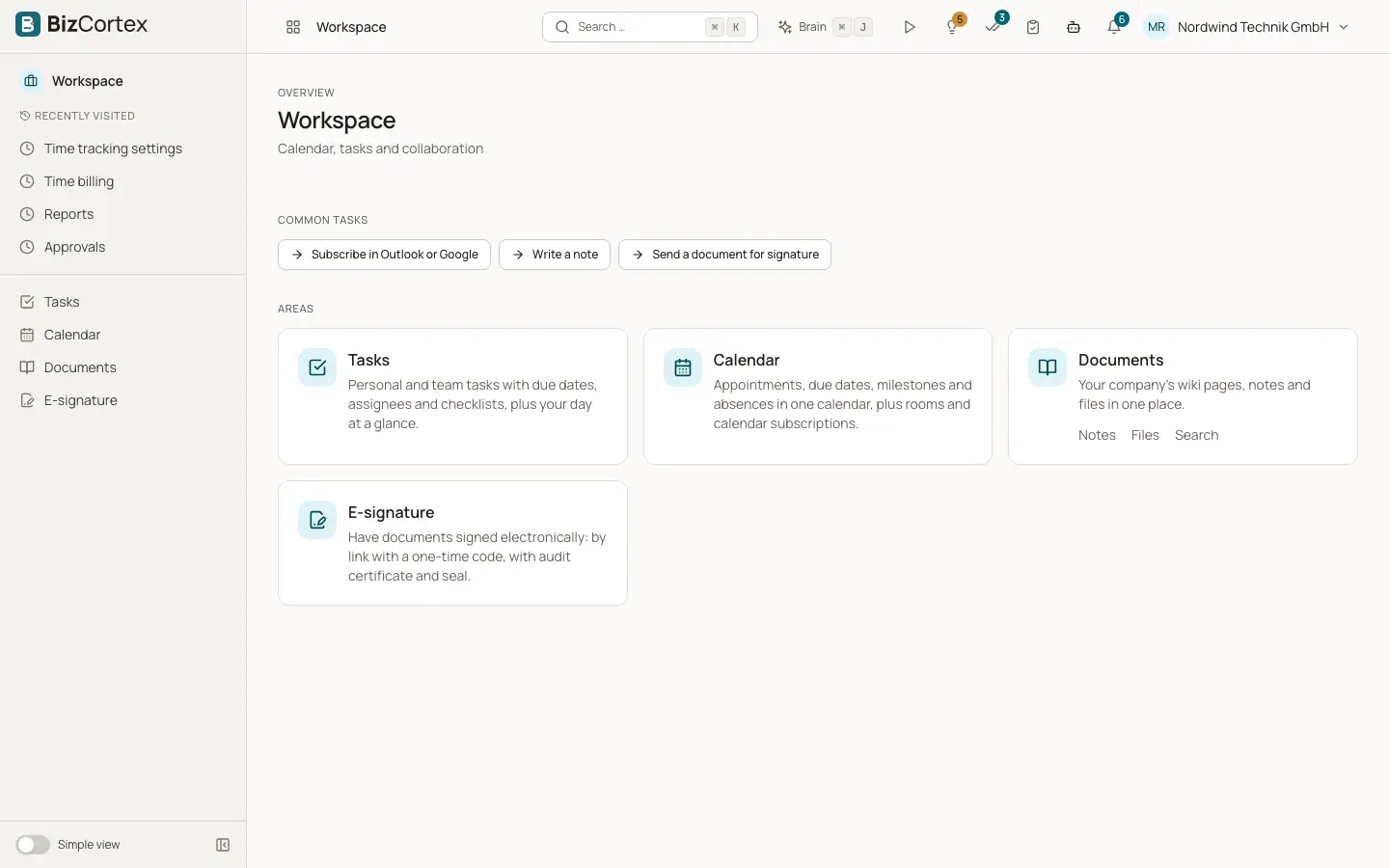This screenshot has height=868, width=1389.
Task: Expand the Nordwind Technik GmbH dropdown chevron
Action: point(1344,27)
